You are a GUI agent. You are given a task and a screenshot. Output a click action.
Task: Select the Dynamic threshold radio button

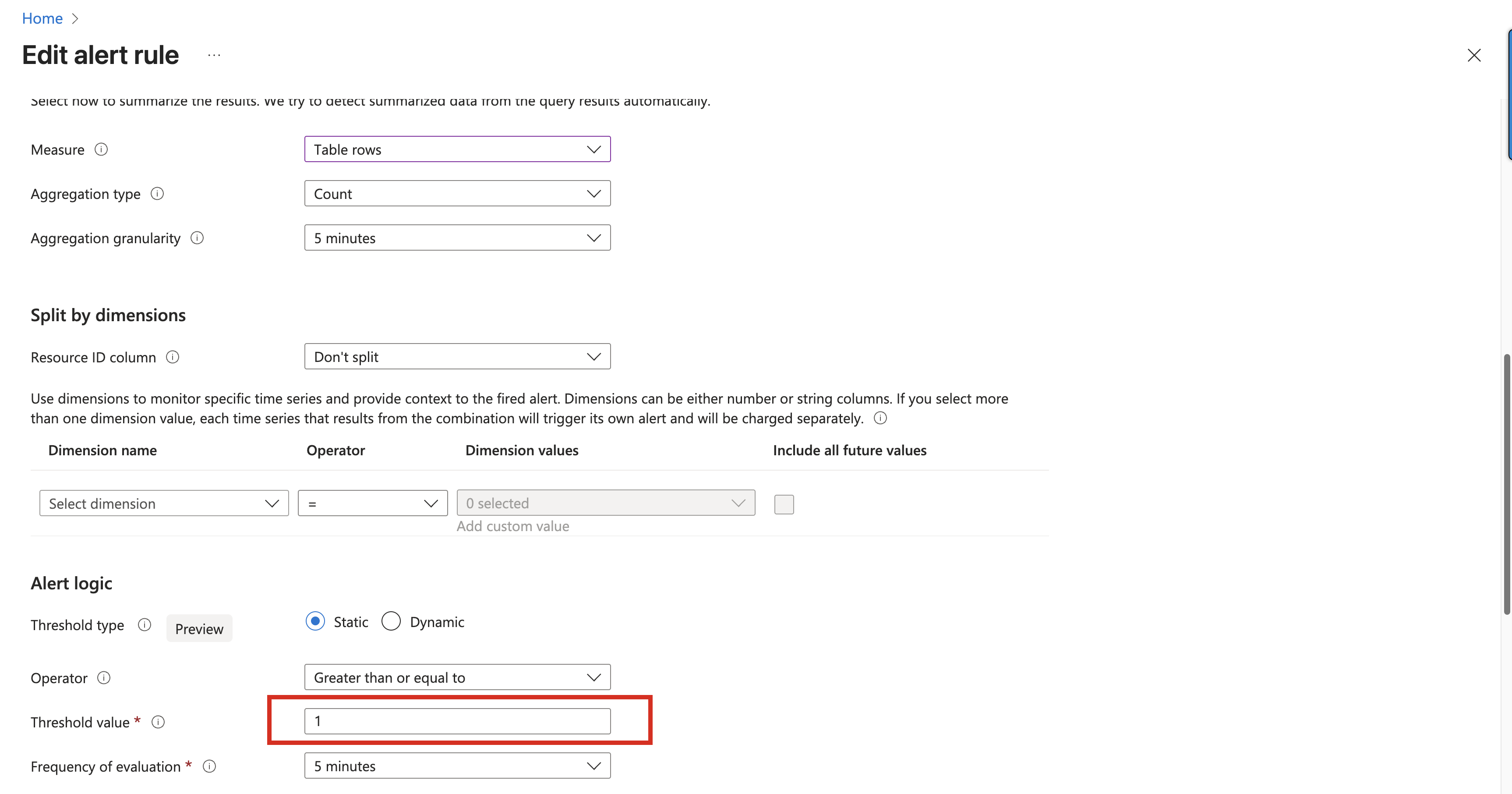[391, 621]
